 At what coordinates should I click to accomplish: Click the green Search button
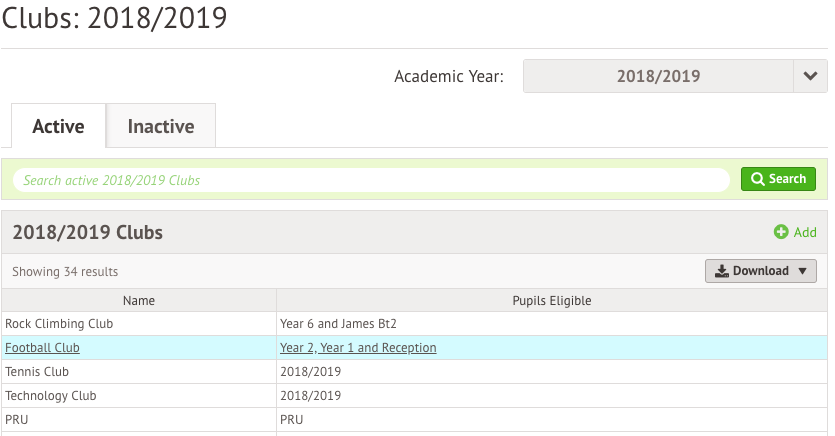778,179
